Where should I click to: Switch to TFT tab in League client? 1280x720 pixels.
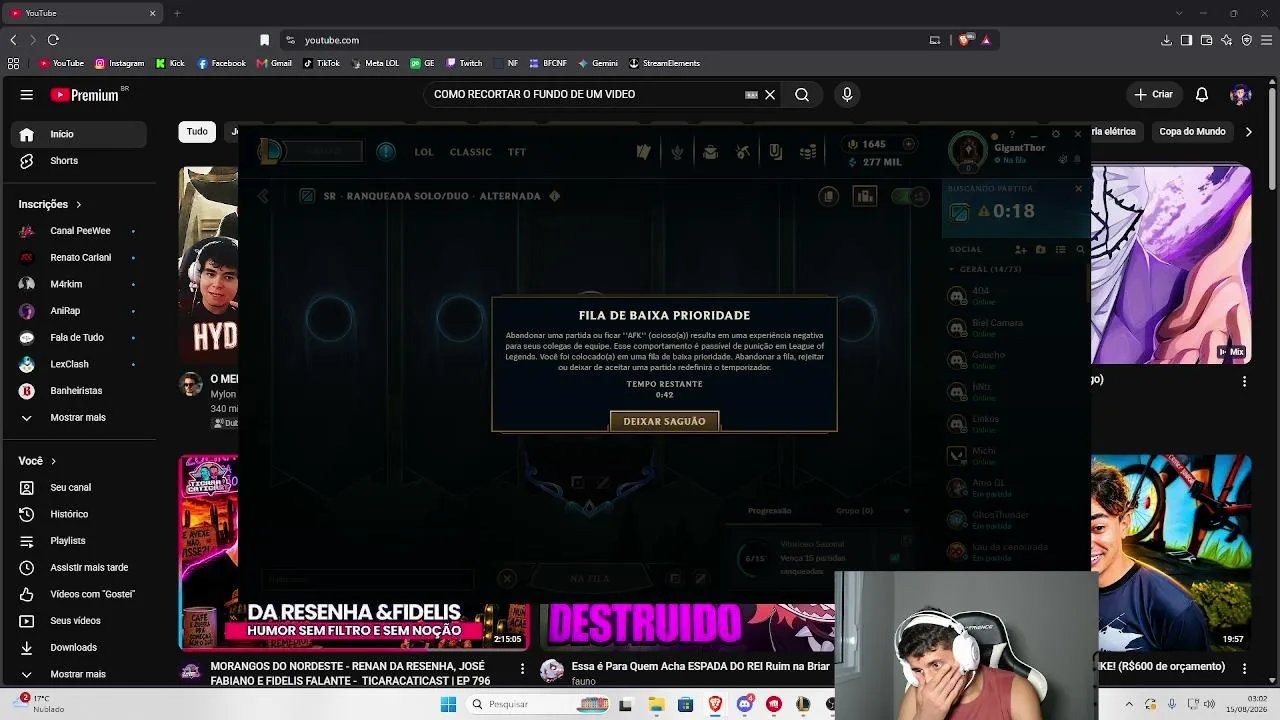(517, 152)
